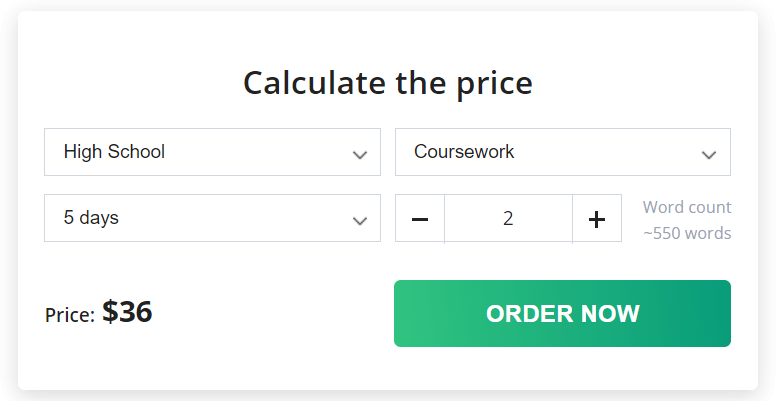Click the plus icon to add pages
Image resolution: width=777 pixels, height=401 pixels.
tap(597, 219)
